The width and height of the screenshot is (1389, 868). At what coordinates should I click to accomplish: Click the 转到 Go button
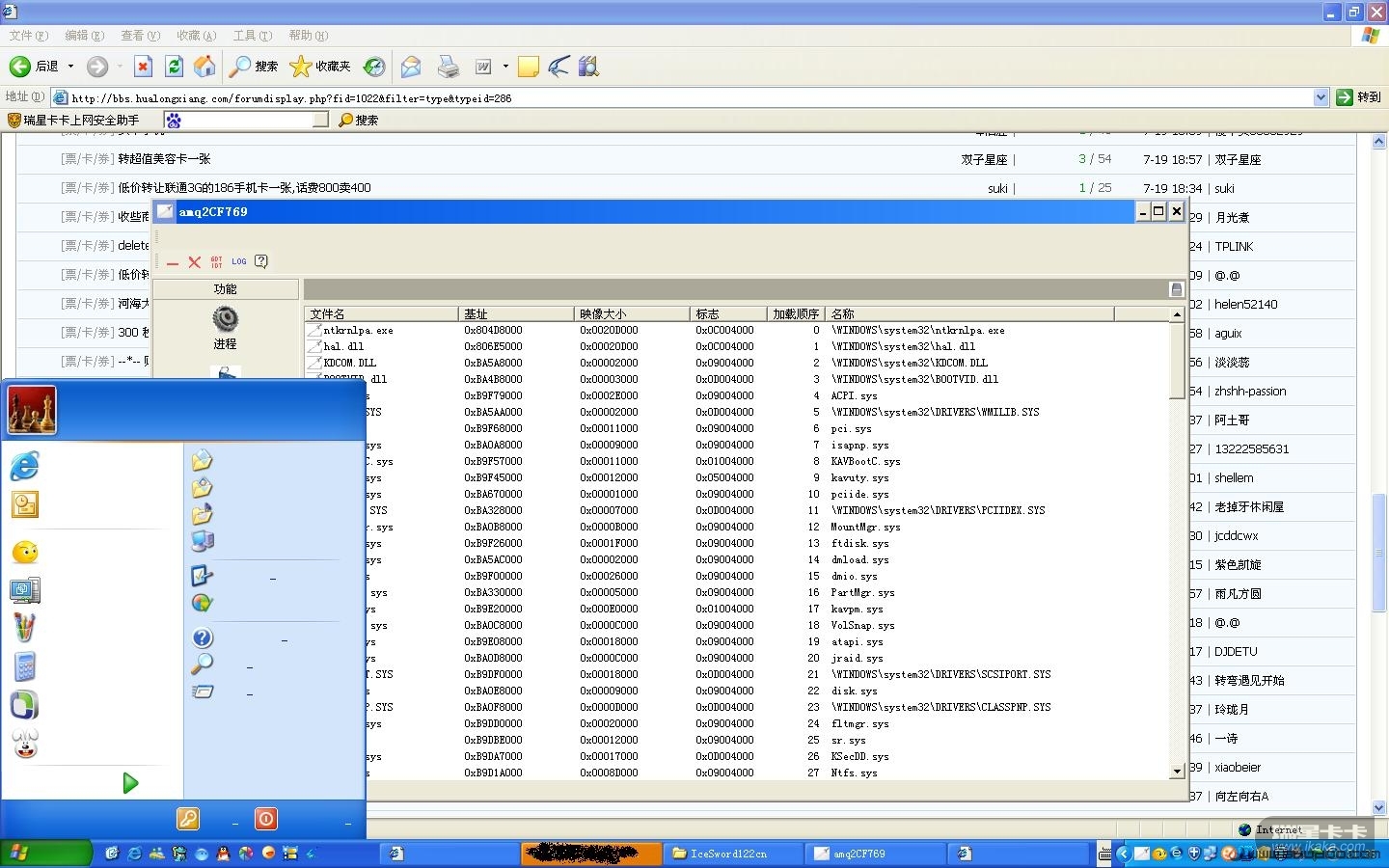1359,97
